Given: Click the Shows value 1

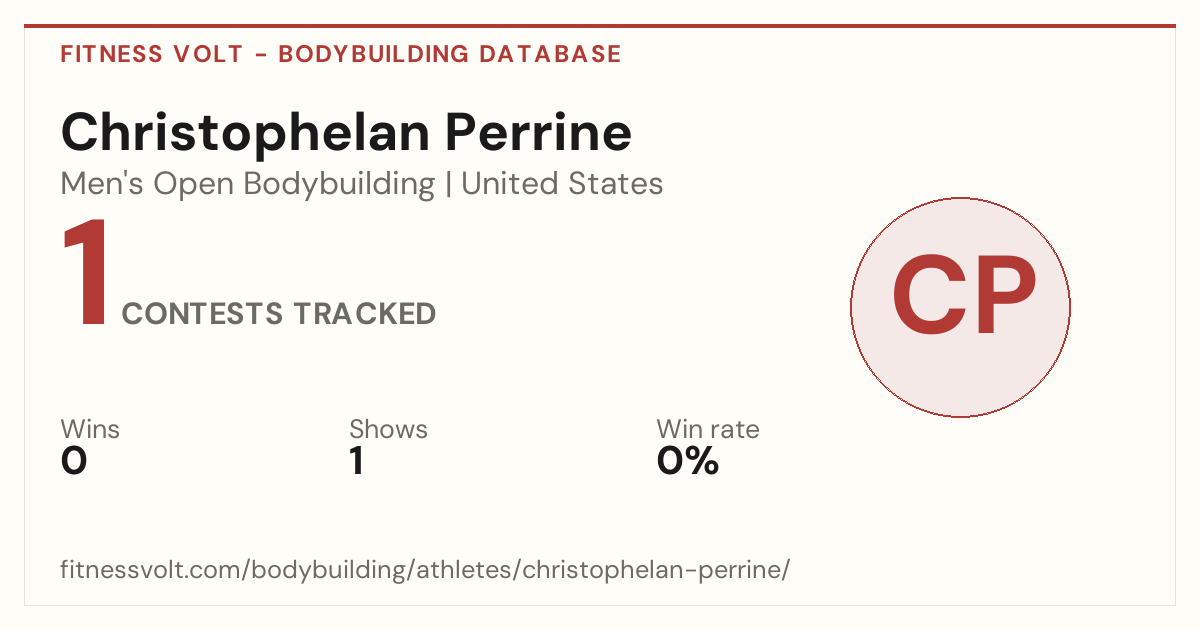Looking at the screenshot, I should (356, 462).
